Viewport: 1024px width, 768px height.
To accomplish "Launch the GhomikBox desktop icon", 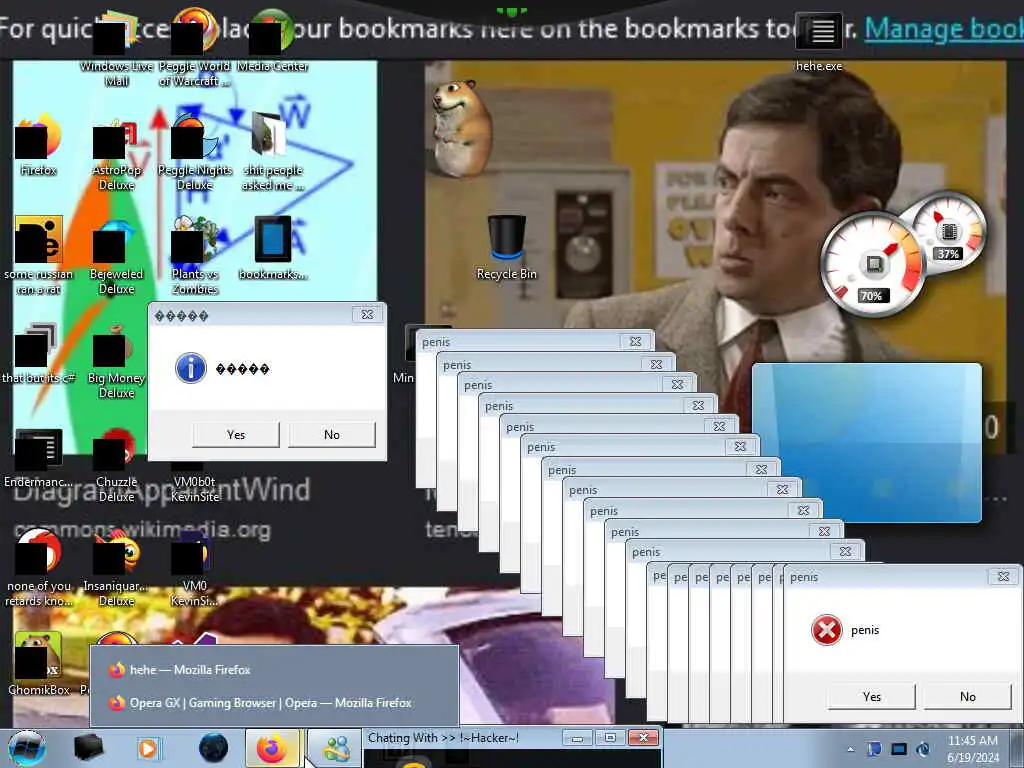I will 39,663.
